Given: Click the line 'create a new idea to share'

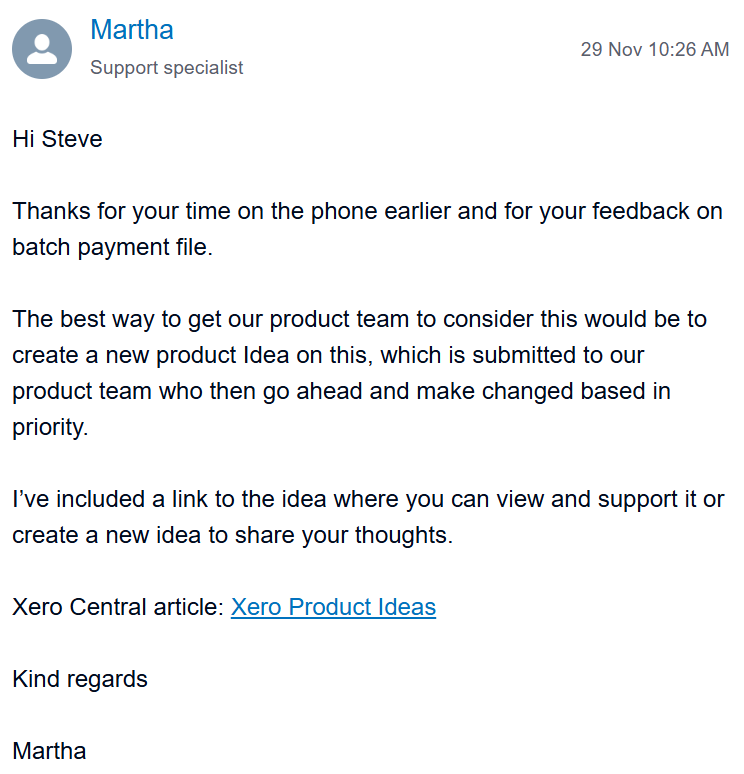Looking at the screenshot, I should tap(233, 535).
